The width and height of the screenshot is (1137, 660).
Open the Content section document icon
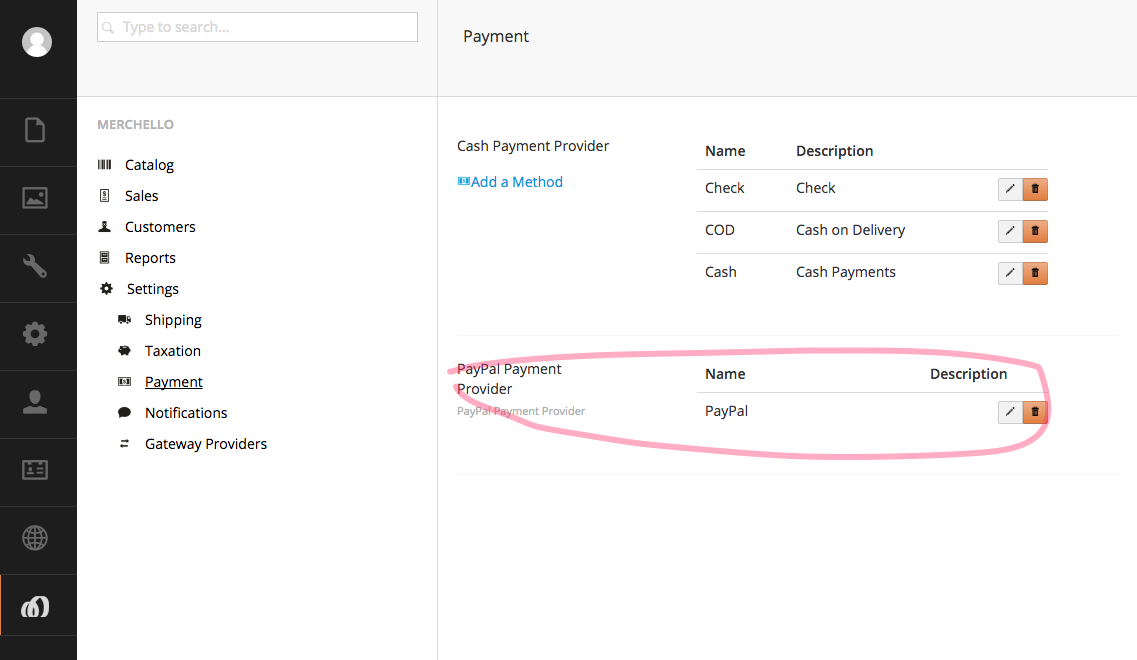[x=35, y=131]
